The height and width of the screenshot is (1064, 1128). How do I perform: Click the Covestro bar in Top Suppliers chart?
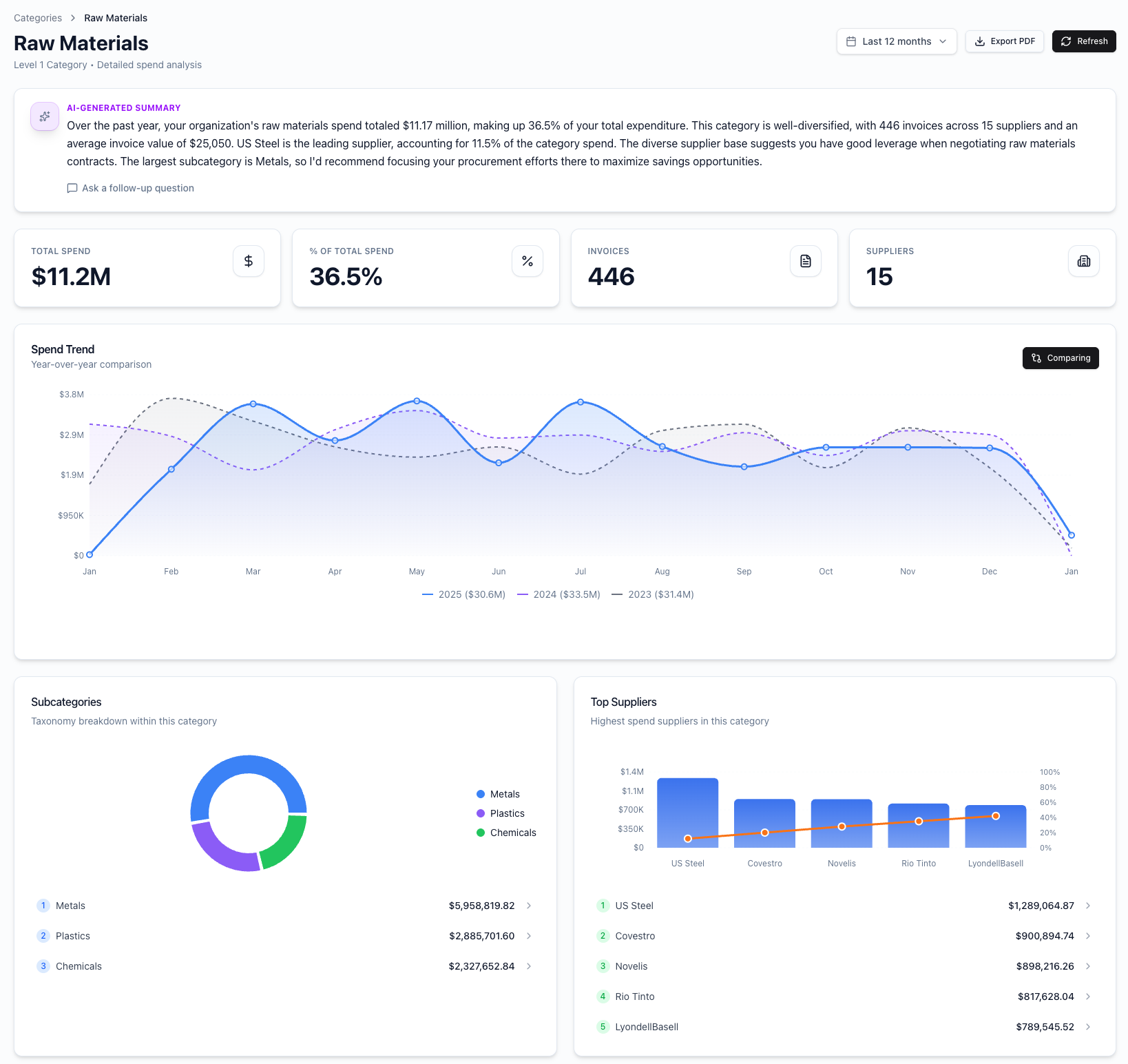tap(764, 824)
